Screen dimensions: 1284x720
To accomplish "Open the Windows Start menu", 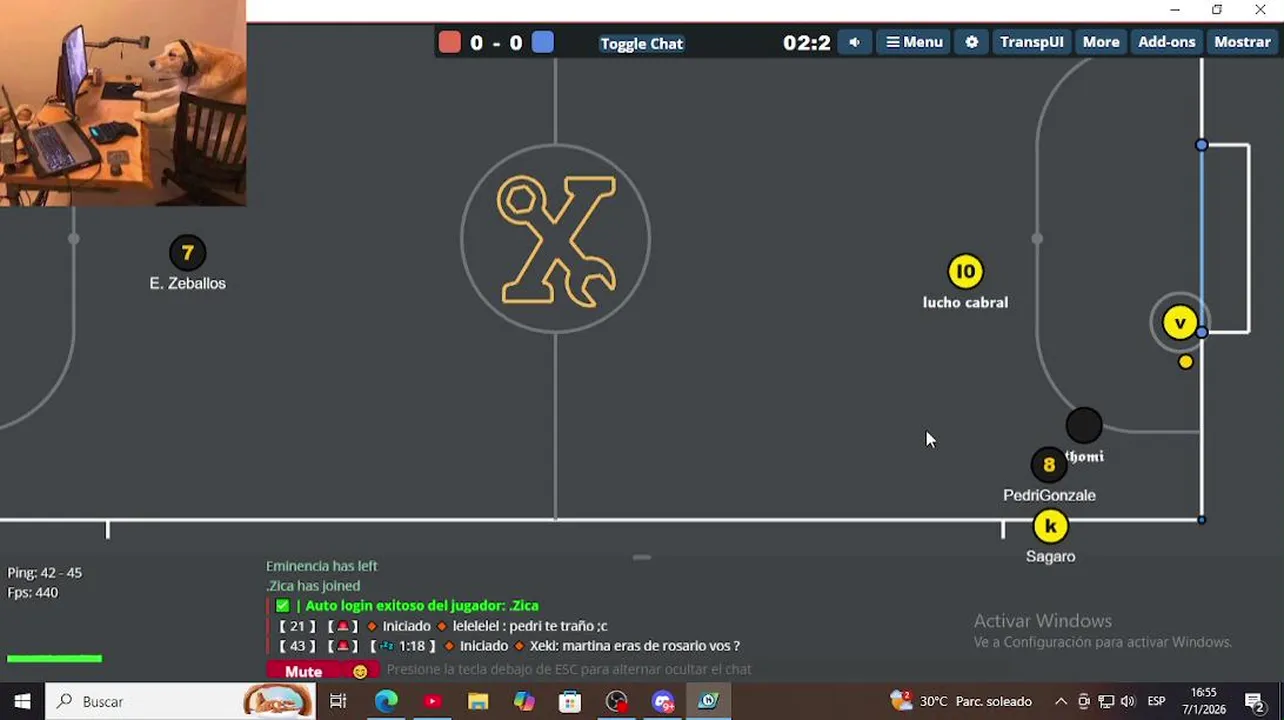I will 22,701.
